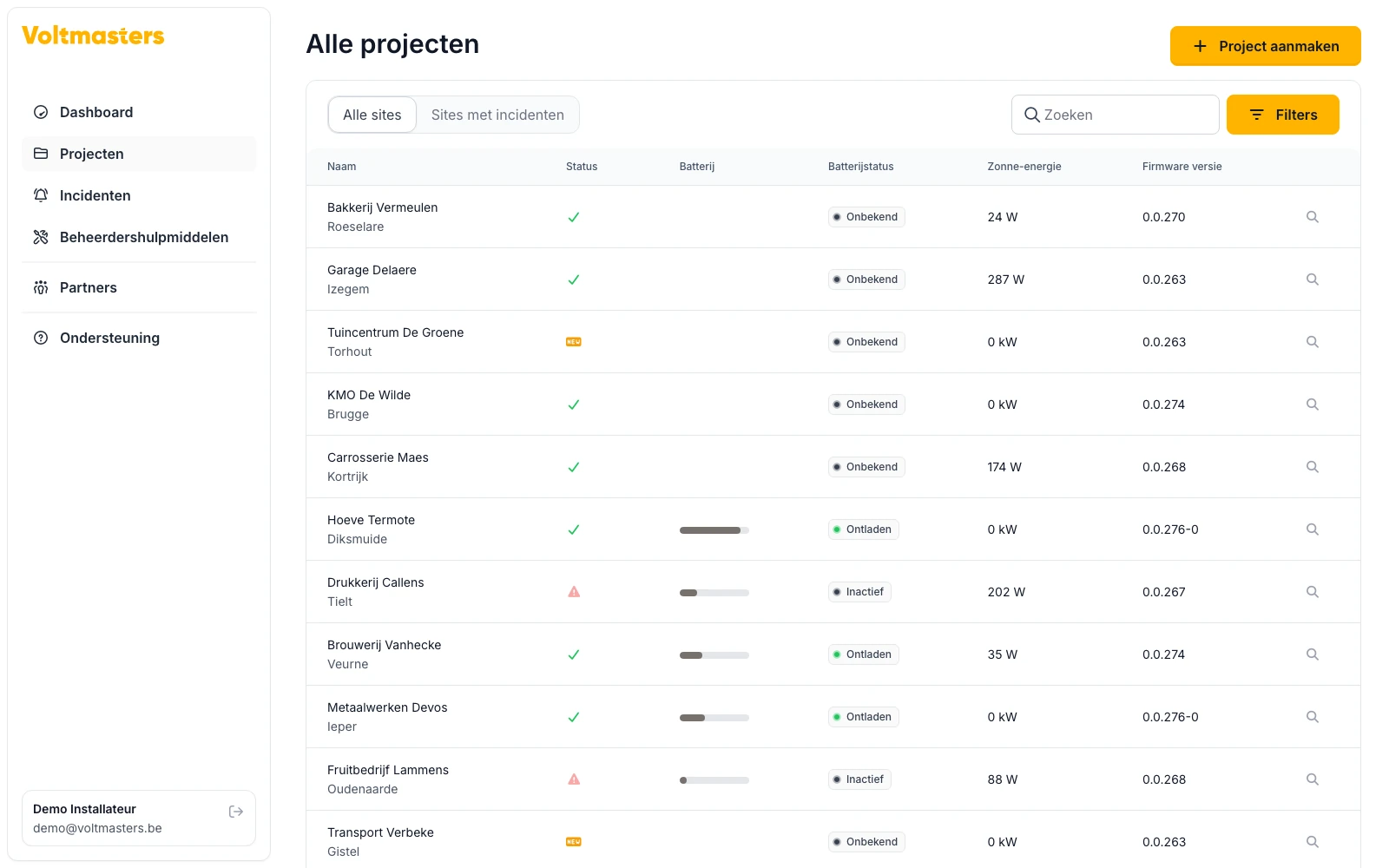
Task: Click Onbekend badge for Bakkerij Vermeulen
Action: point(866,217)
